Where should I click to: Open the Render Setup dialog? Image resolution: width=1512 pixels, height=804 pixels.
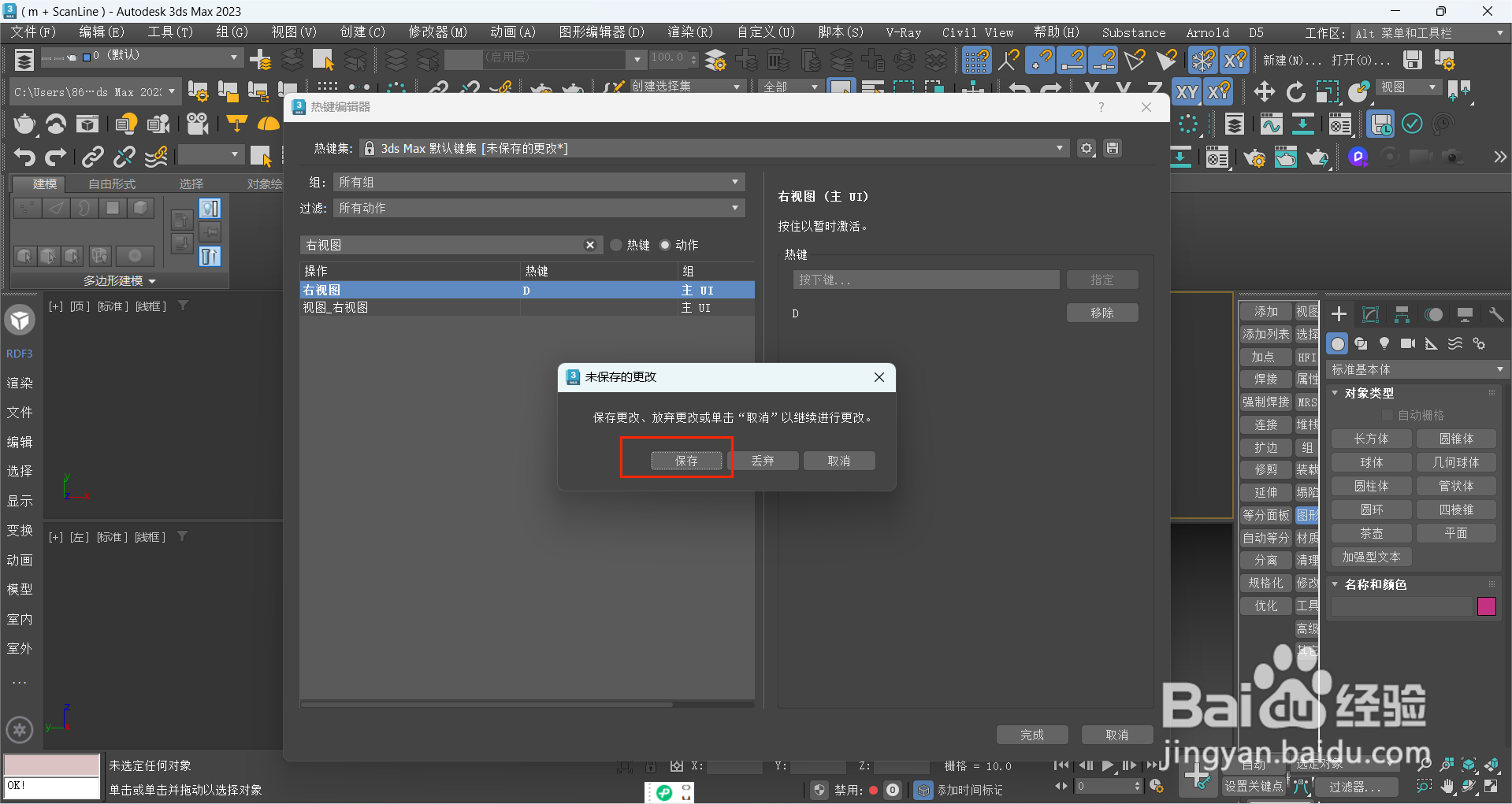click(1254, 157)
